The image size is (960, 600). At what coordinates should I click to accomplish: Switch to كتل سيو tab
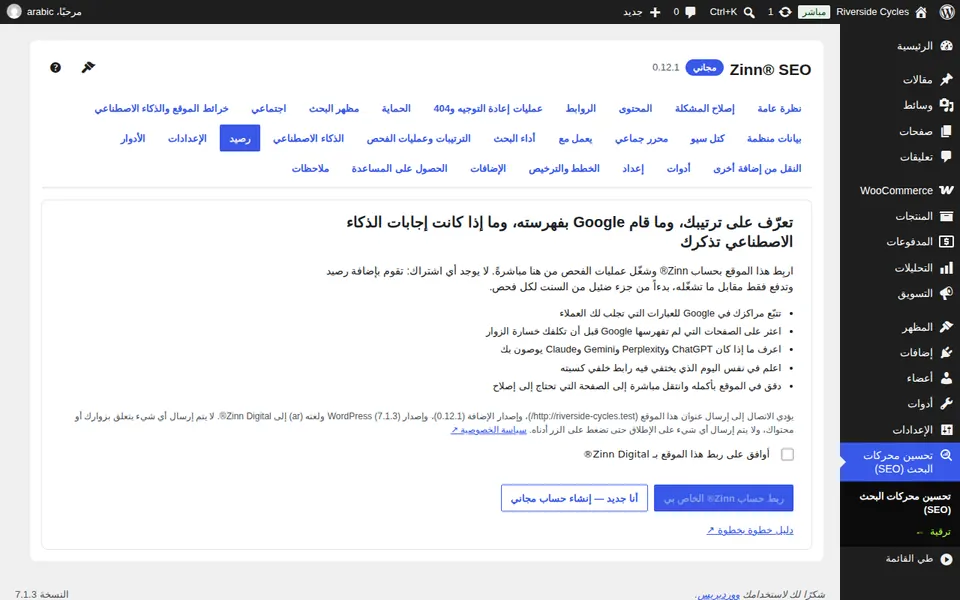(x=708, y=138)
